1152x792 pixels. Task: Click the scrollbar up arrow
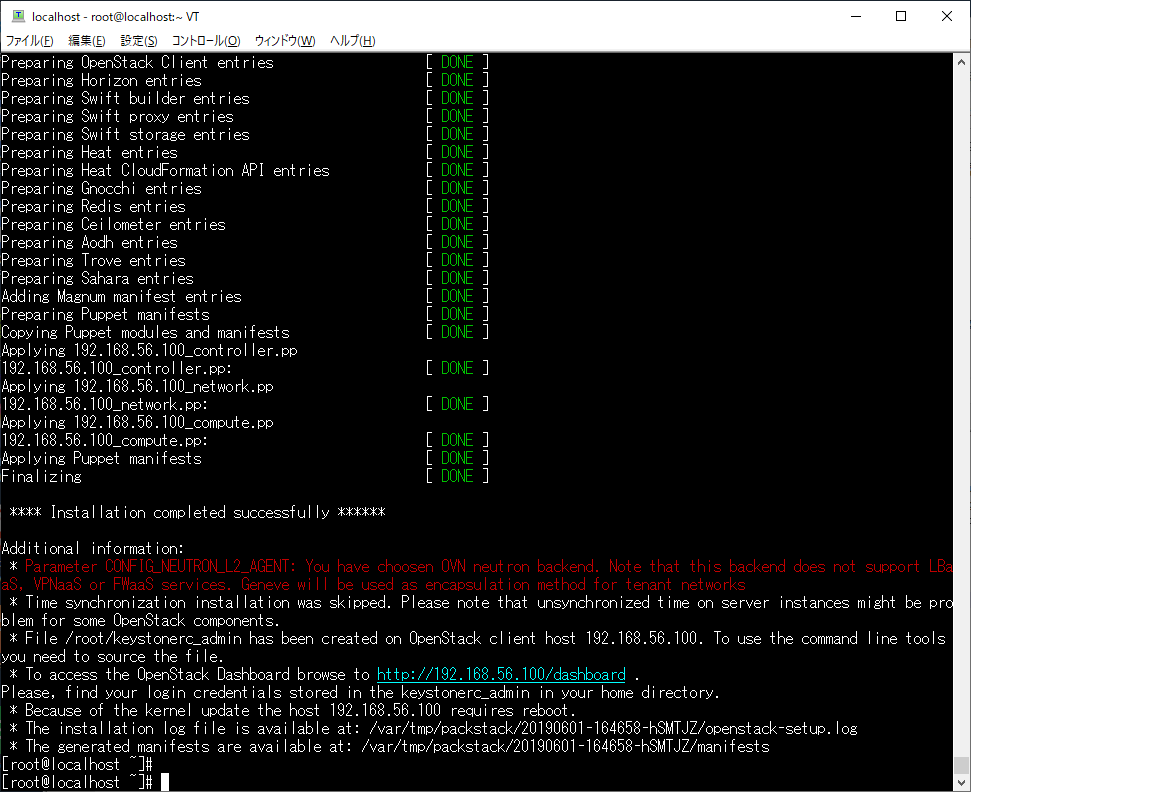coord(961,62)
